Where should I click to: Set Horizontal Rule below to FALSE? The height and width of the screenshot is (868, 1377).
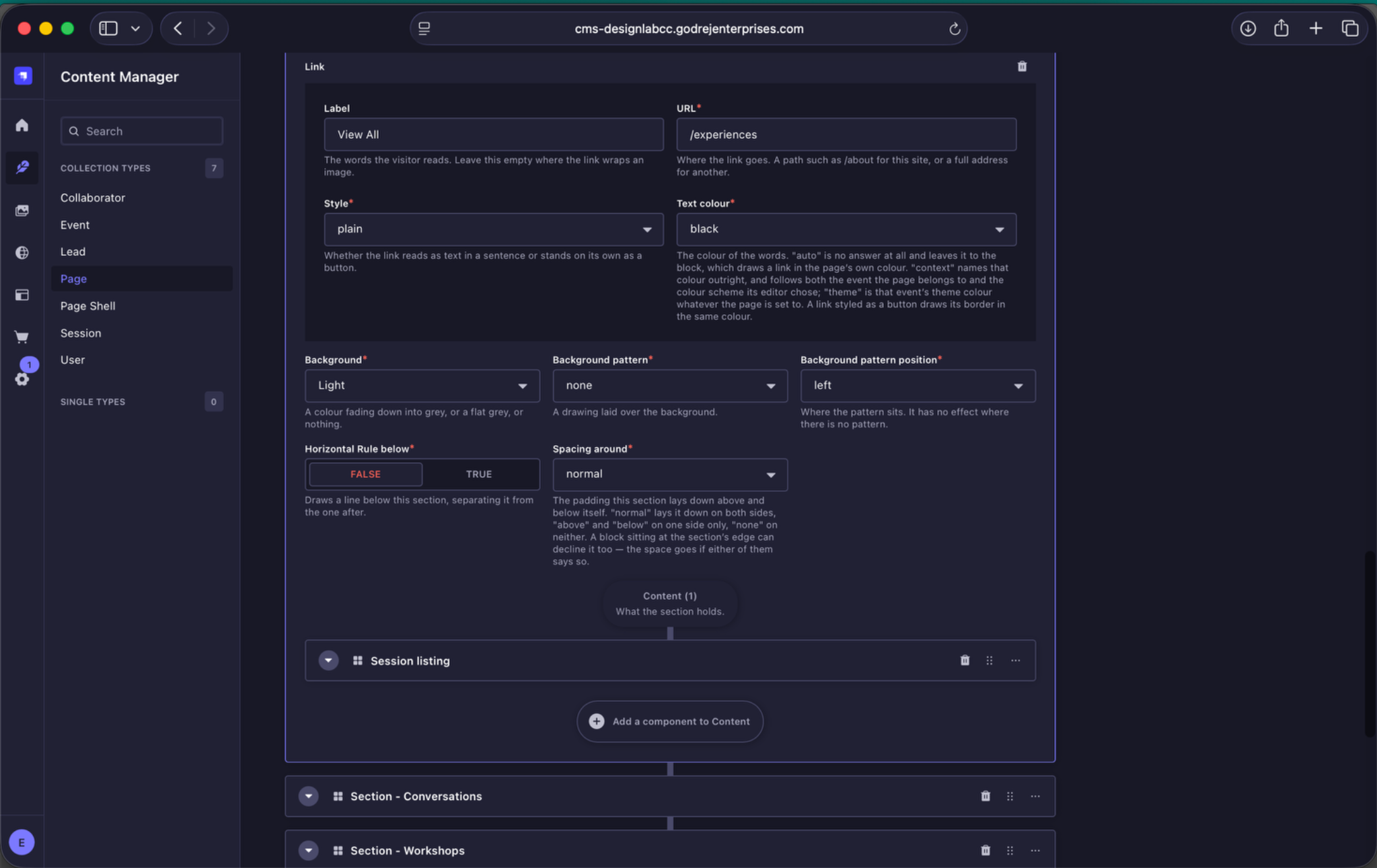[365, 474]
